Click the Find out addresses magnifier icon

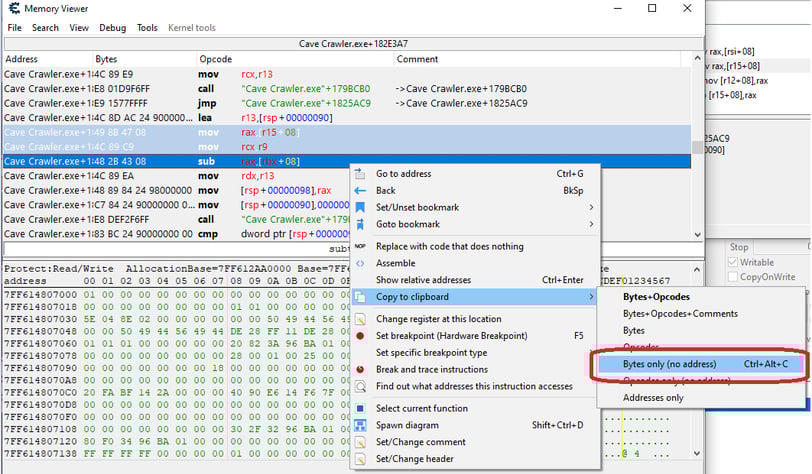pos(360,386)
